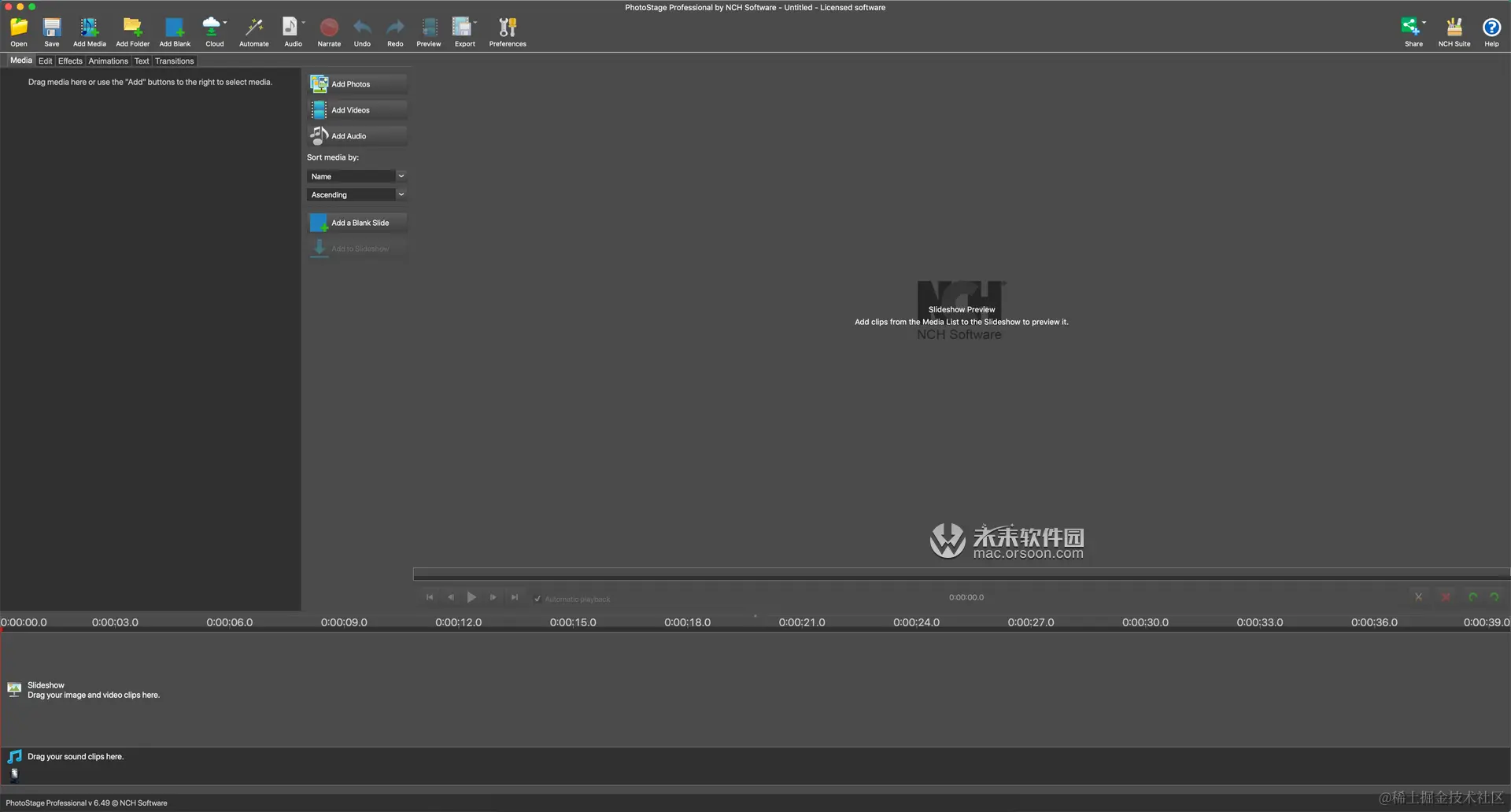The image size is (1511, 812).
Task: Open the sort field dropdown showing Name
Action: (x=357, y=176)
